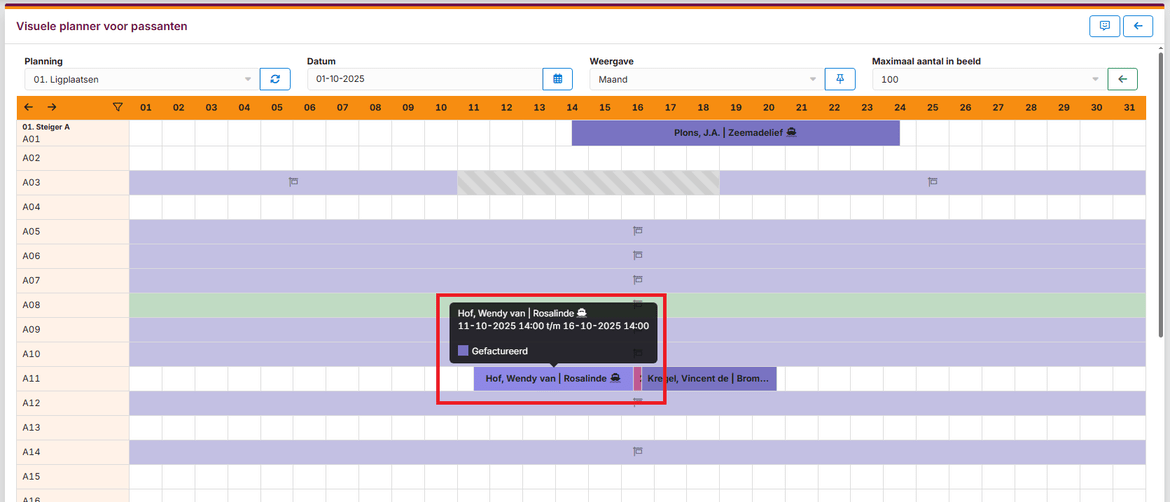
Task: Click the green arrow button beside Maximaal aantal
Action: [x=1122, y=79]
